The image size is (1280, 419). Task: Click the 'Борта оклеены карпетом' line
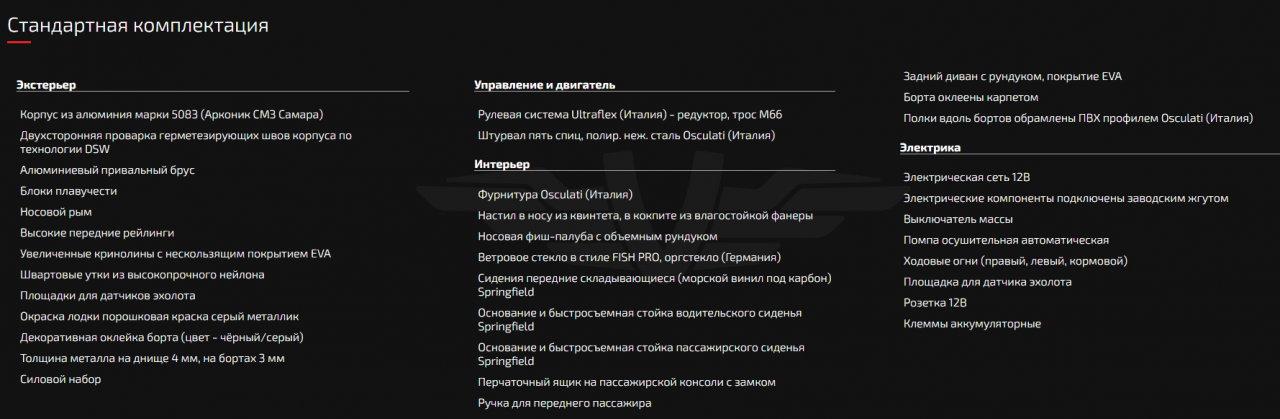(x=970, y=97)
